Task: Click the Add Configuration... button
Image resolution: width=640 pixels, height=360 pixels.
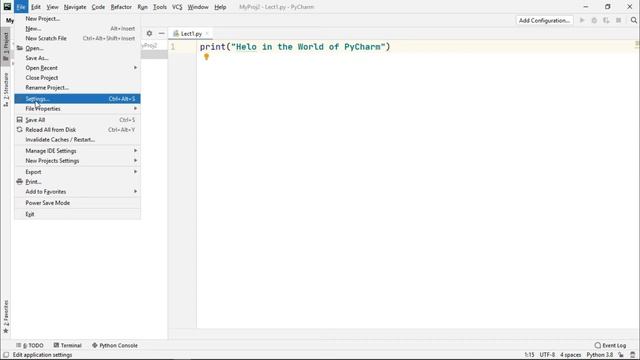Action: click(x=544, y=20)
